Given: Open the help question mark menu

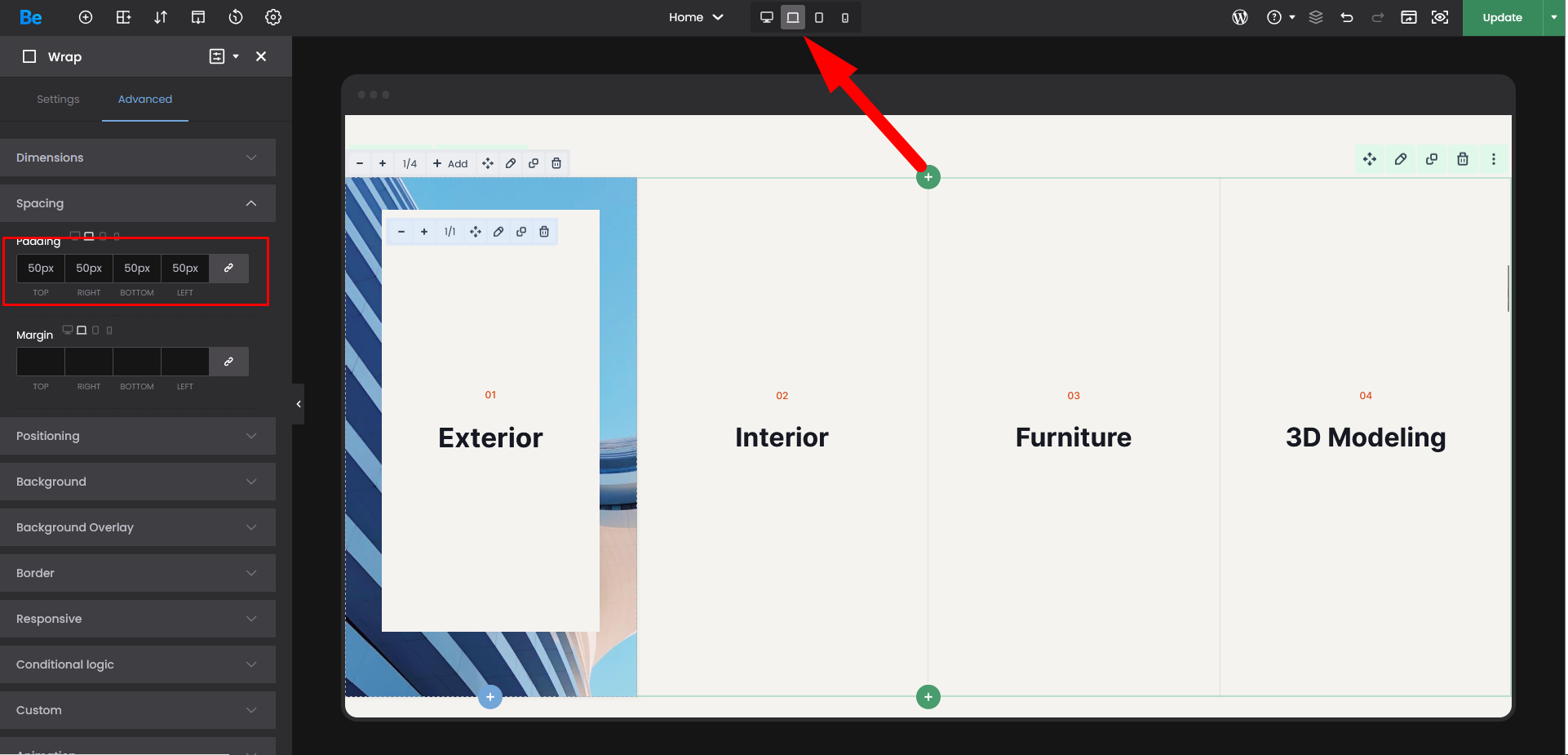Looking at the screenshot, I should [x=1281, y=17].
